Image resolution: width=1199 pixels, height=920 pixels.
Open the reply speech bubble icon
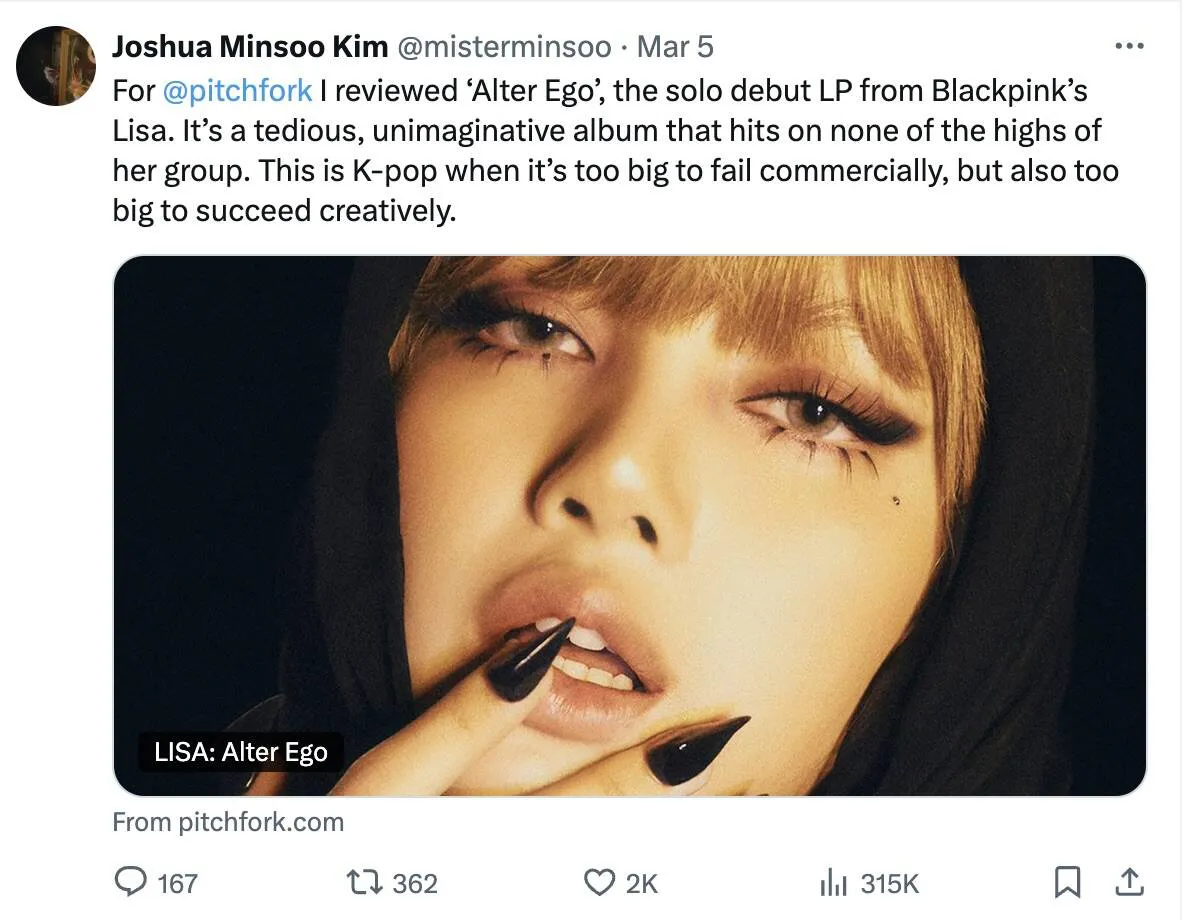pos(130,881)
